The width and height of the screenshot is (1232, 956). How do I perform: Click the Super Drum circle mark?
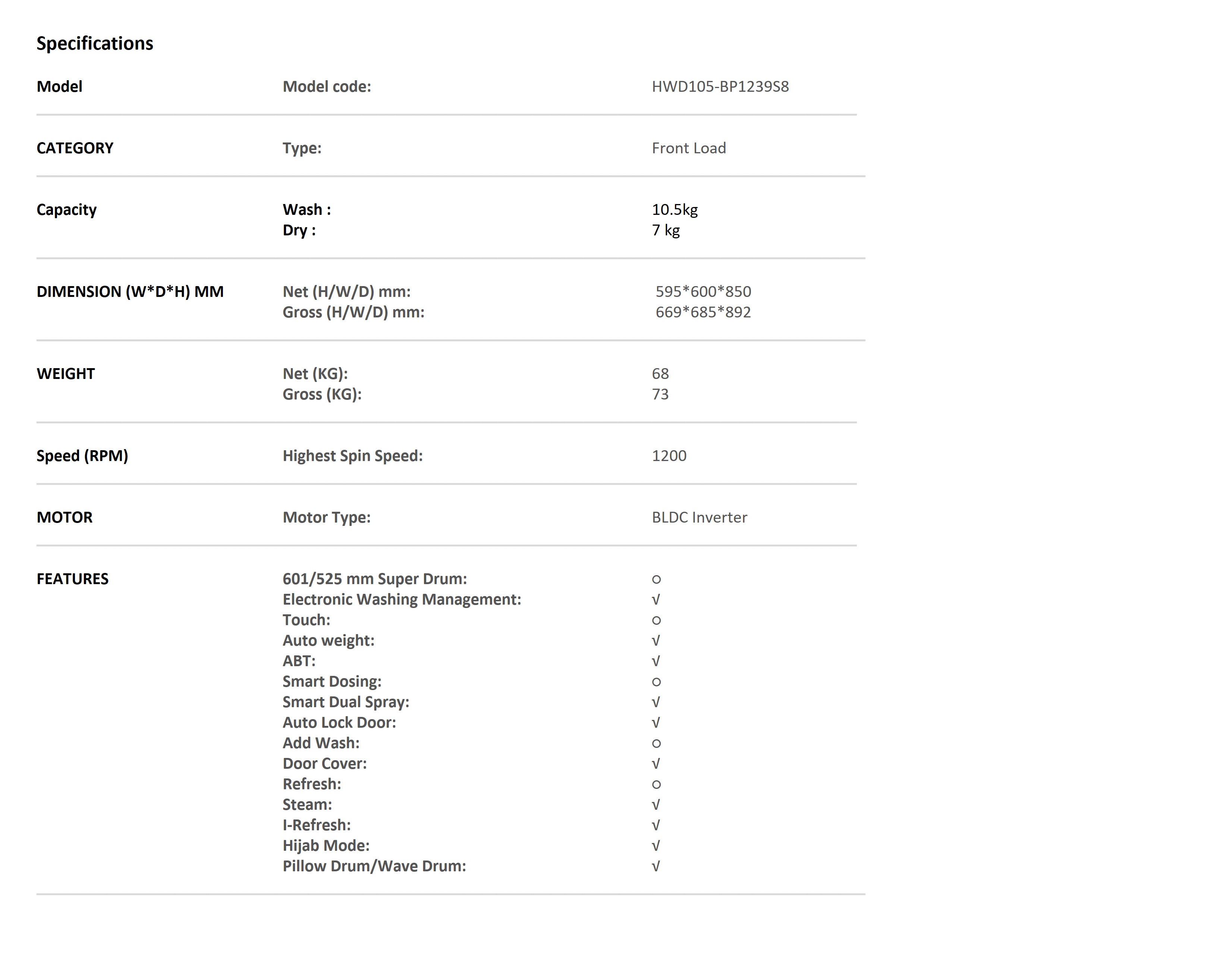click(x=656, y=580)
